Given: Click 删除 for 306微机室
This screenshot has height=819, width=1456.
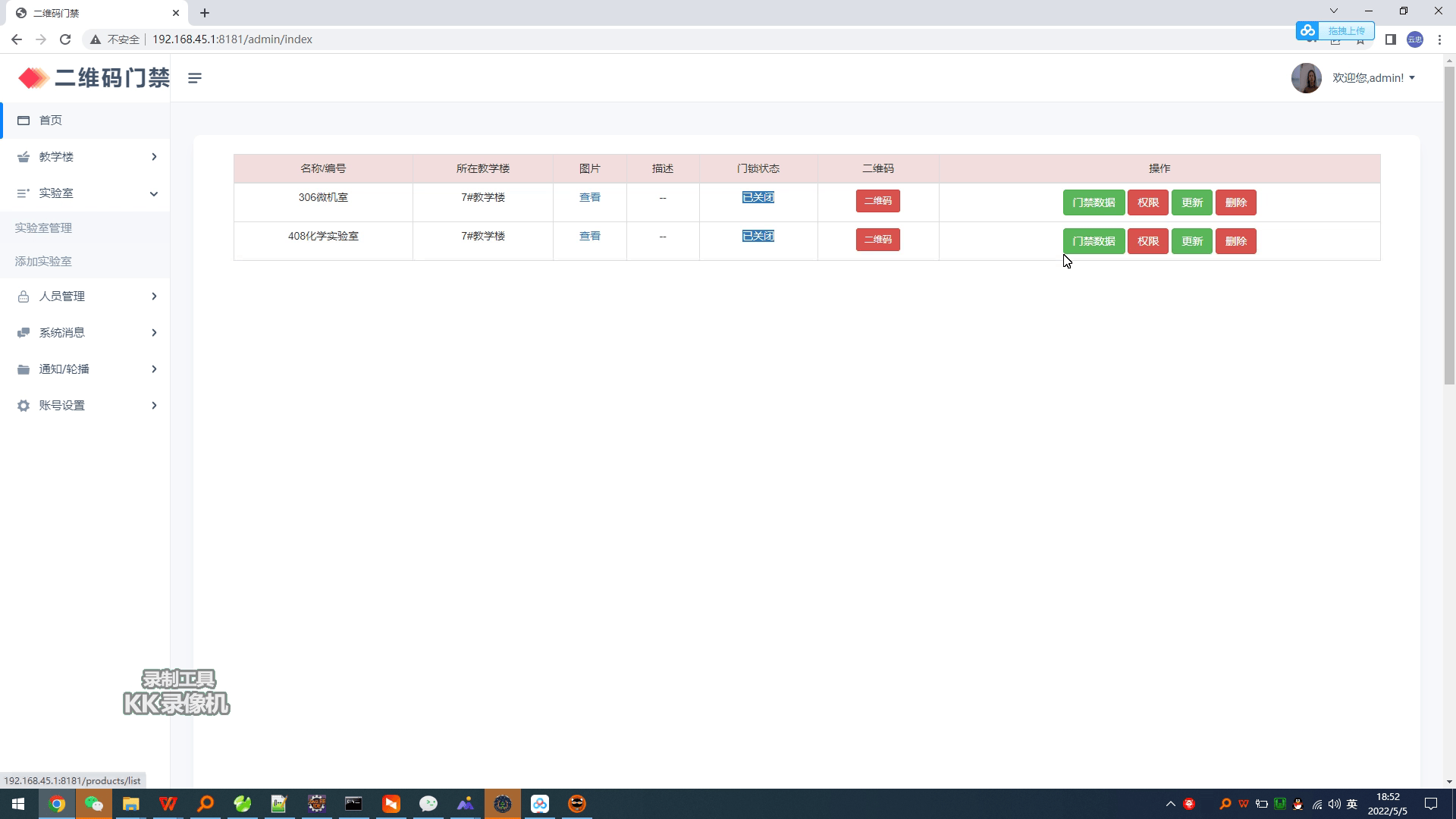Looking at the screenshot, I should pos(1235,202).
